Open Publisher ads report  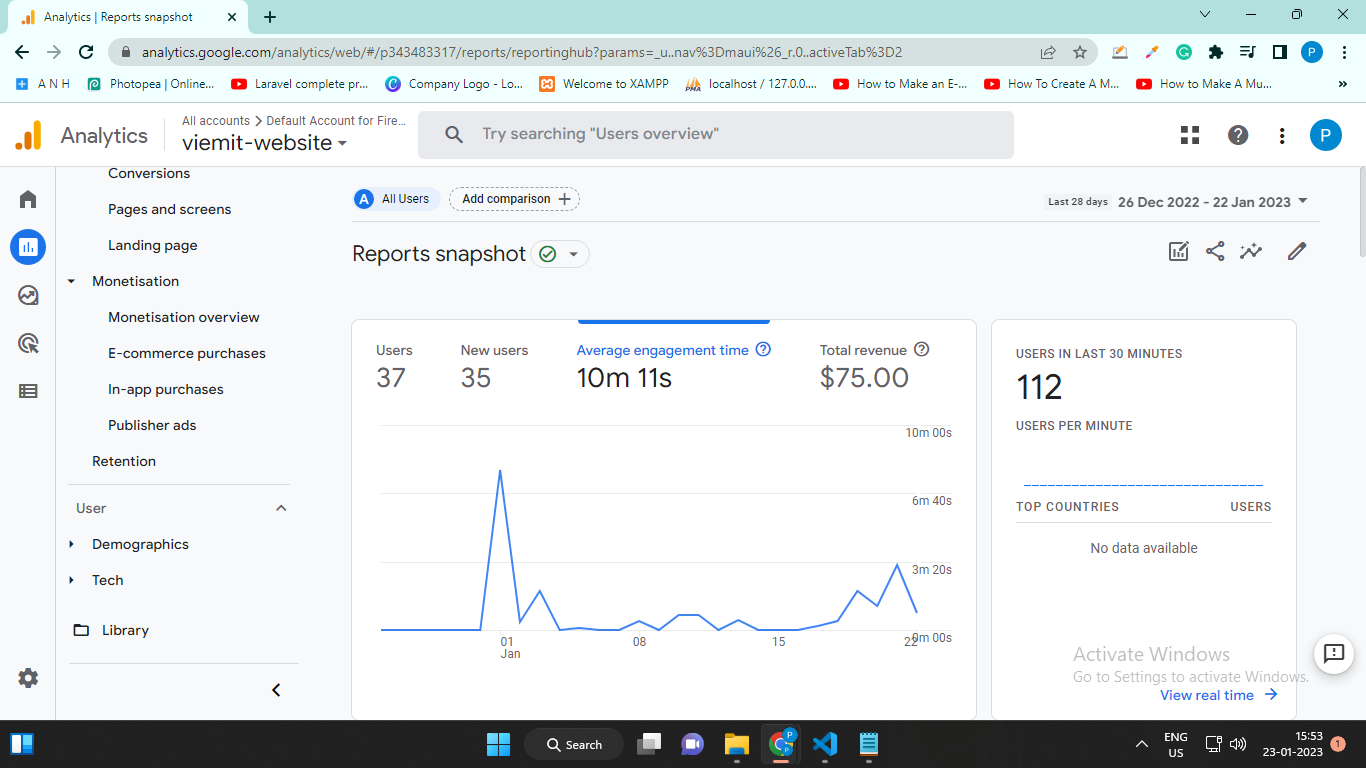click(152, 425)
